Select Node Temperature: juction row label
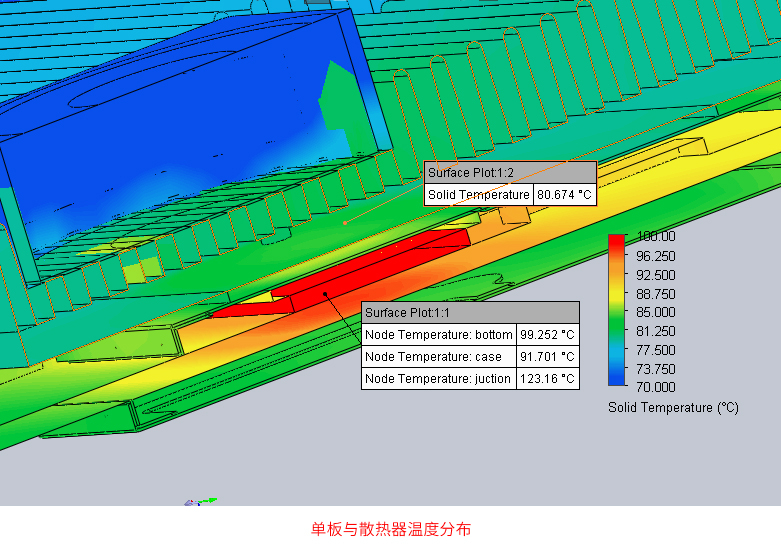Image resolution: width=781 pixels, height=546 pixels. [438, 379]
